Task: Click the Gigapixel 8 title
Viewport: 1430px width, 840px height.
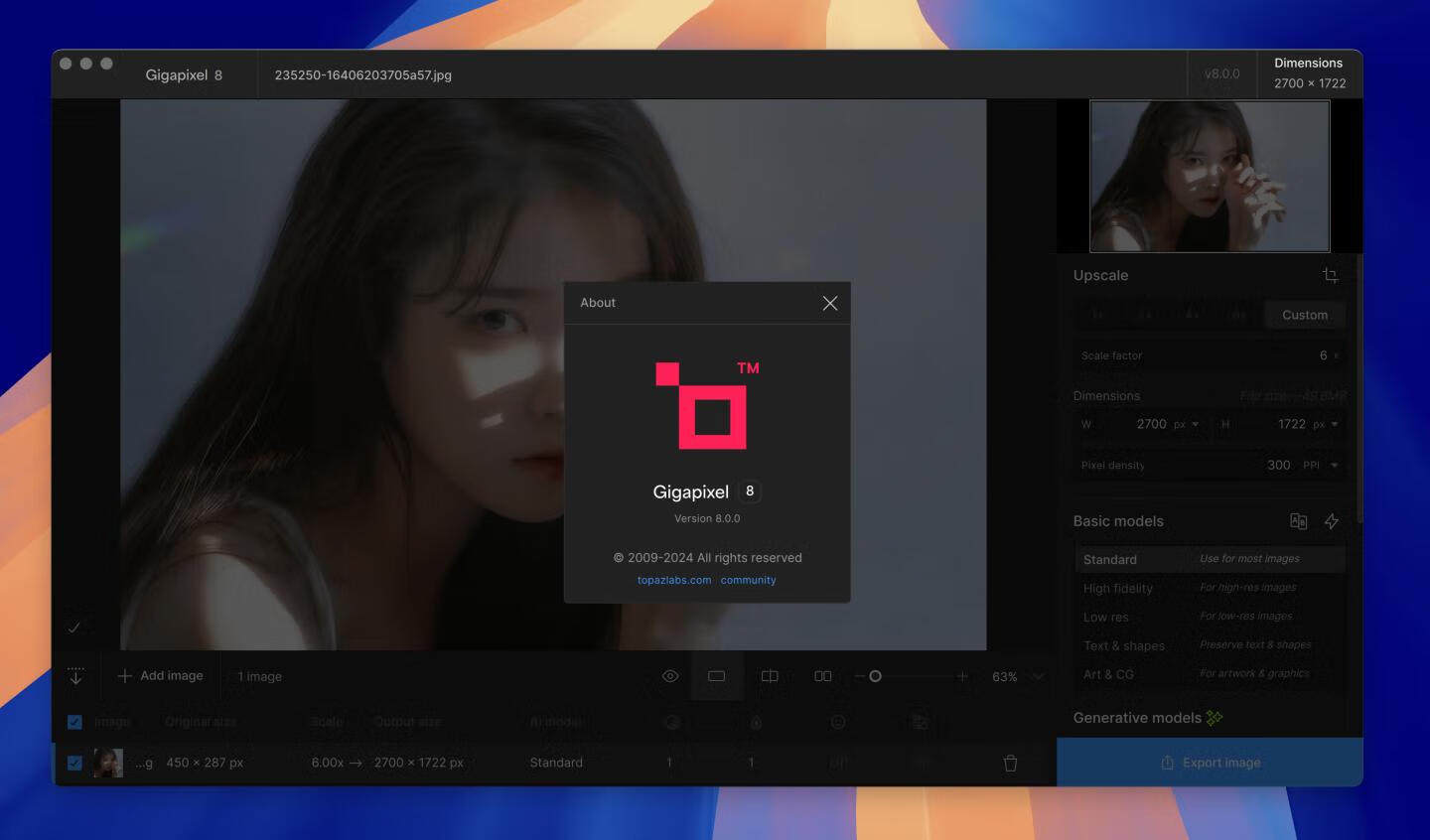Action: (184, 74)
